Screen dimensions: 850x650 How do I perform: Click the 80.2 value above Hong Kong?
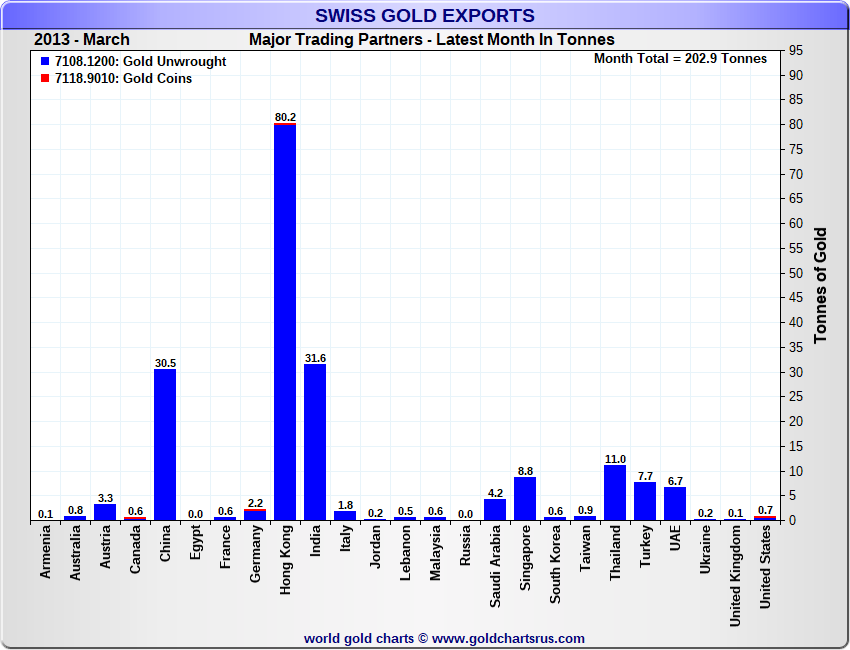[285, 117]
